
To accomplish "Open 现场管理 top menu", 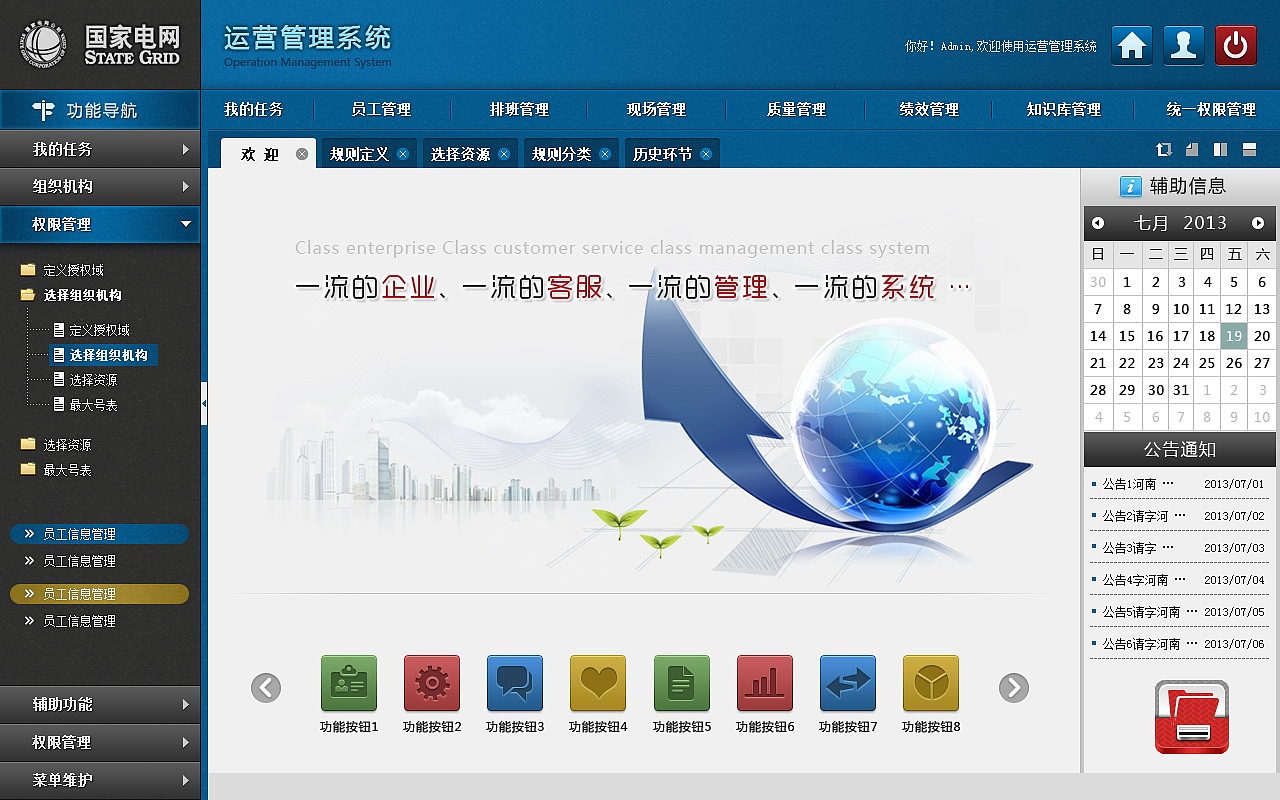I will [x=656, y=109].
